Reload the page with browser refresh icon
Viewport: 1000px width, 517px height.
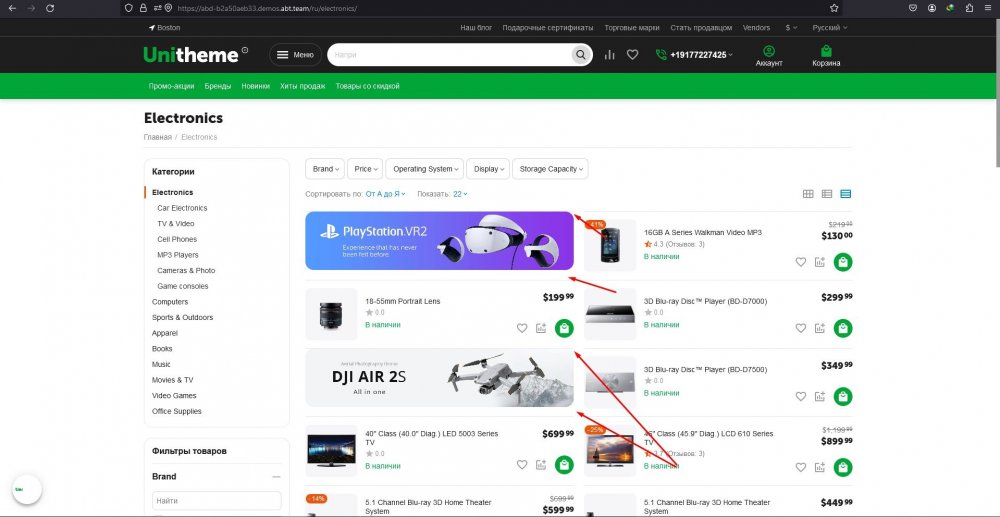(50, 8)
